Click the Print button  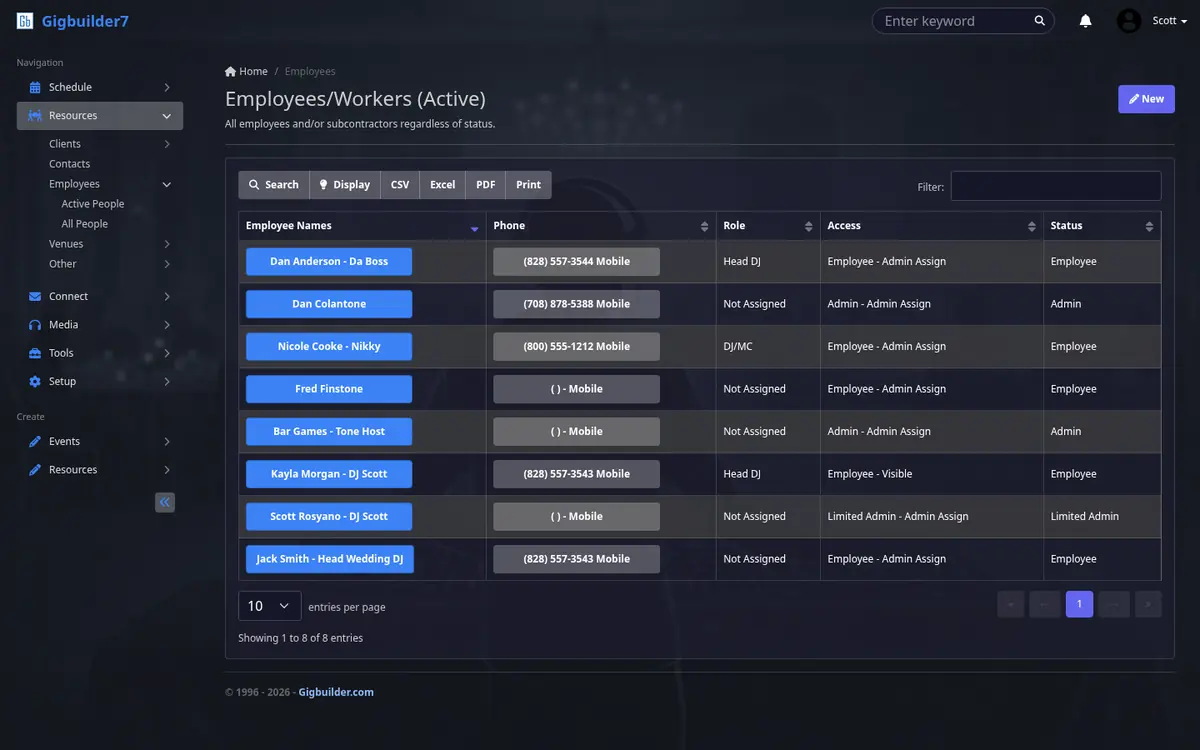click(529, 185)
